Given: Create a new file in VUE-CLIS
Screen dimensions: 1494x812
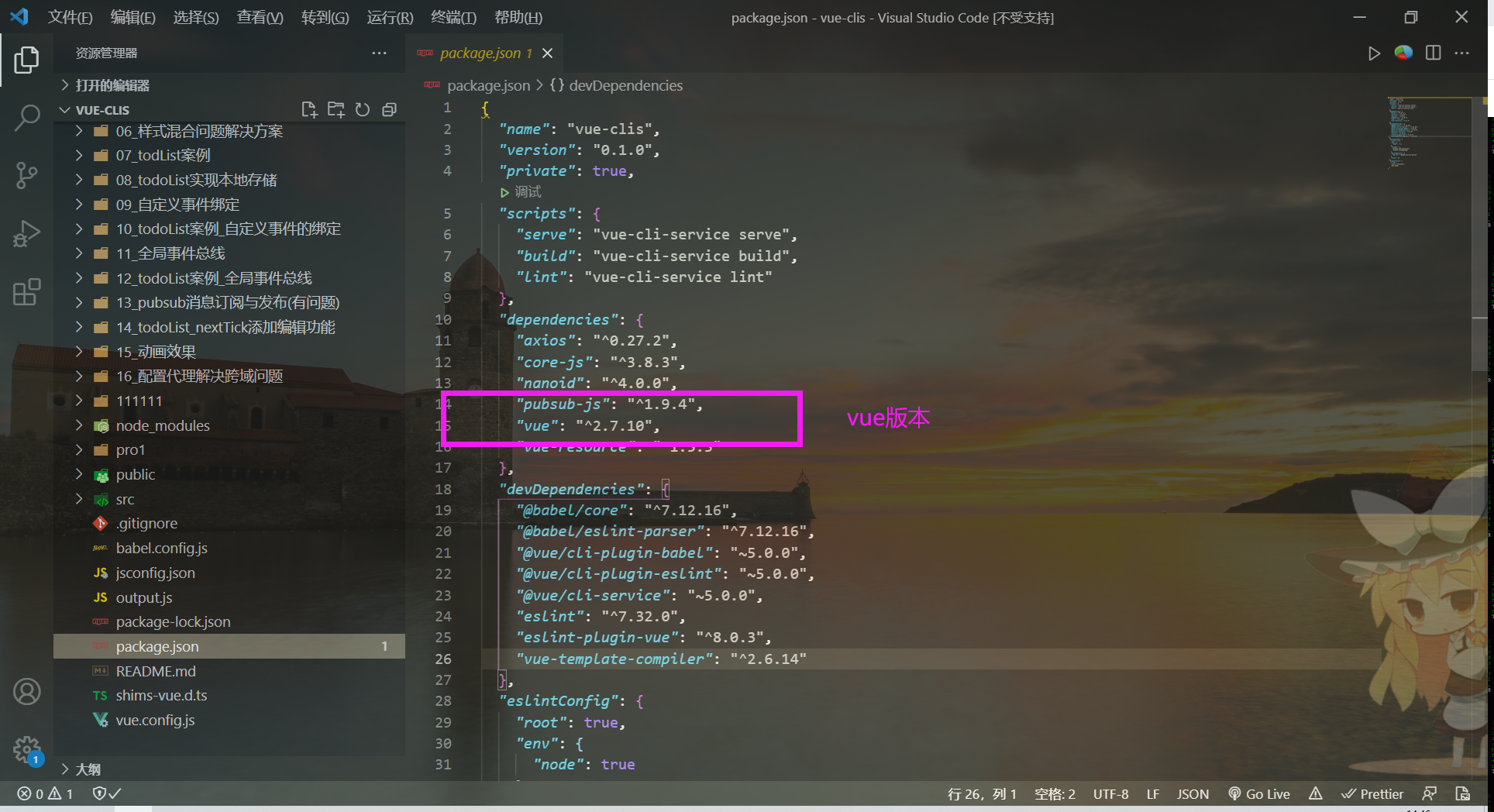Looking at the screenshot, I should click(x=309, y=109).
